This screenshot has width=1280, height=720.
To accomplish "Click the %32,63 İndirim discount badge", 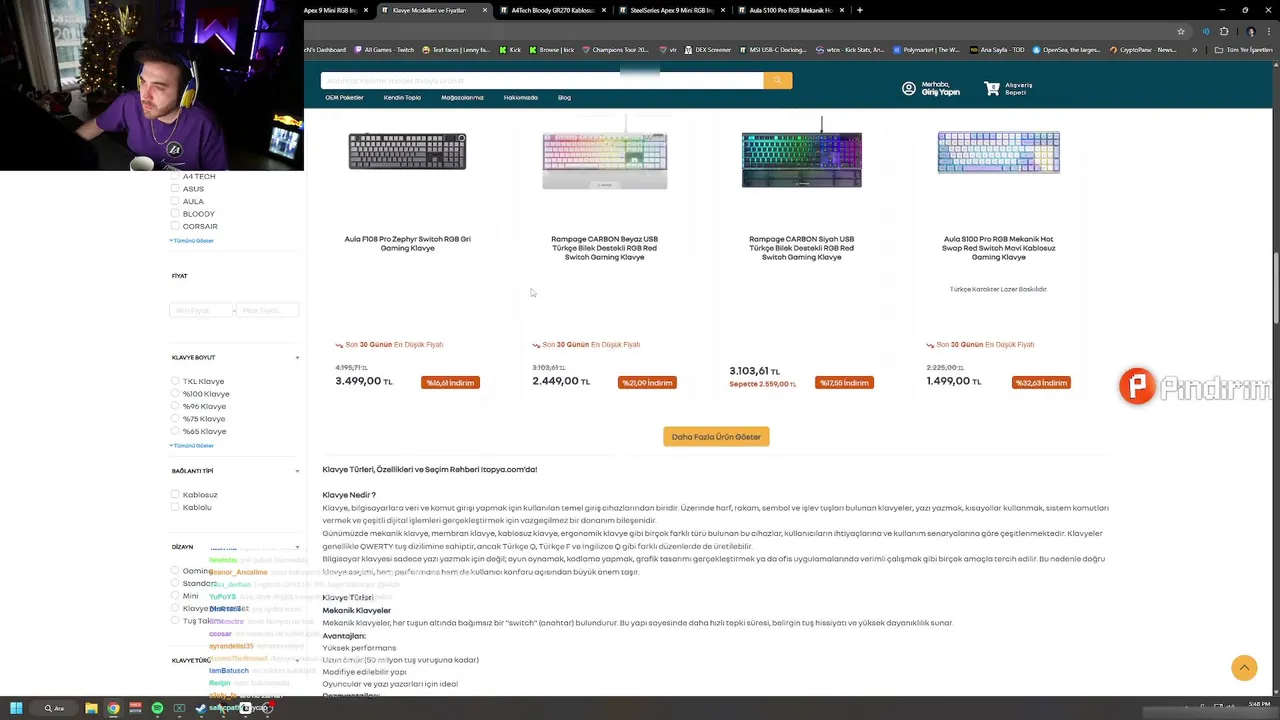I will click(x=1041, y=383).
